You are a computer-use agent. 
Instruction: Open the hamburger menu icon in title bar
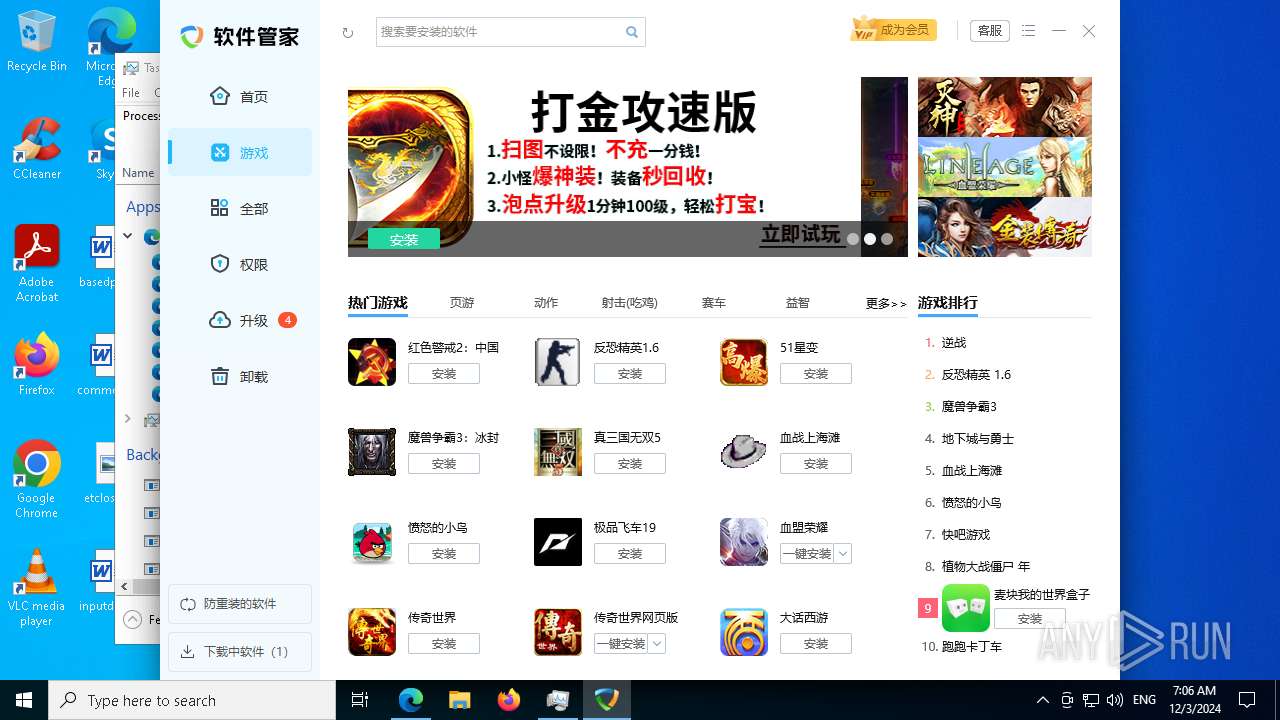coord(1029,31)
